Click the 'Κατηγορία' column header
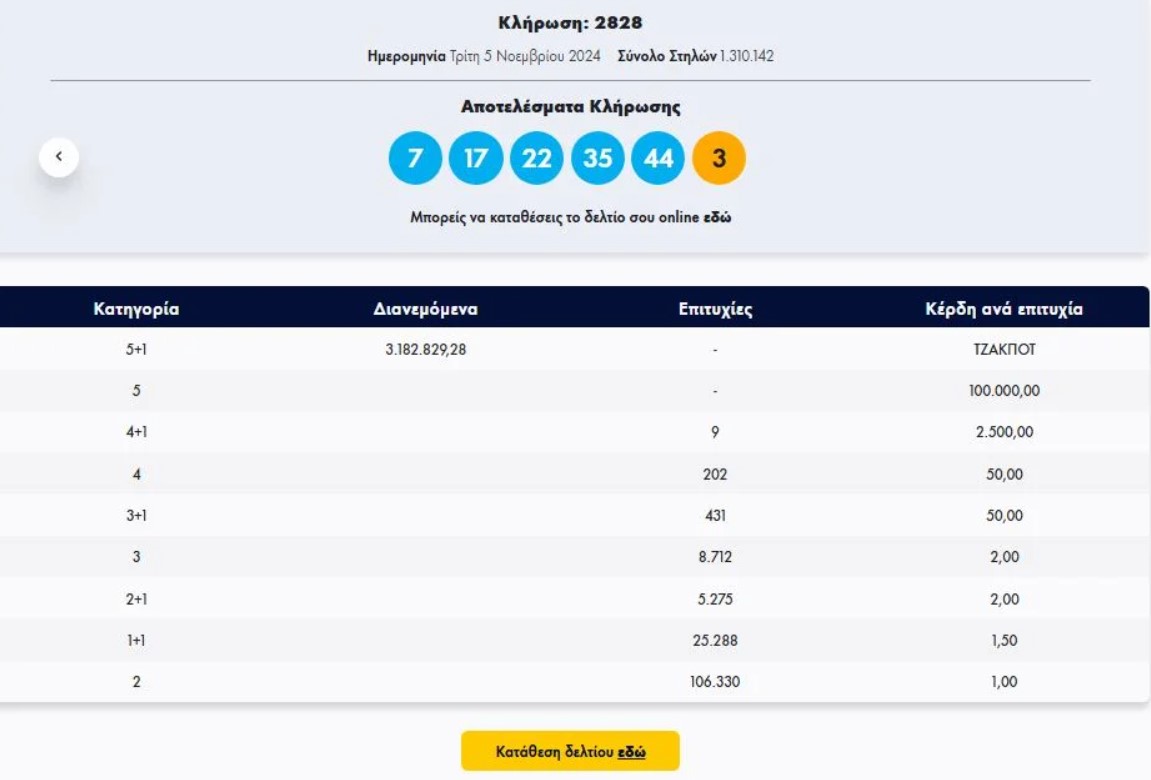The height and width of the screenshot is (780, 1151). coord(136,309)
